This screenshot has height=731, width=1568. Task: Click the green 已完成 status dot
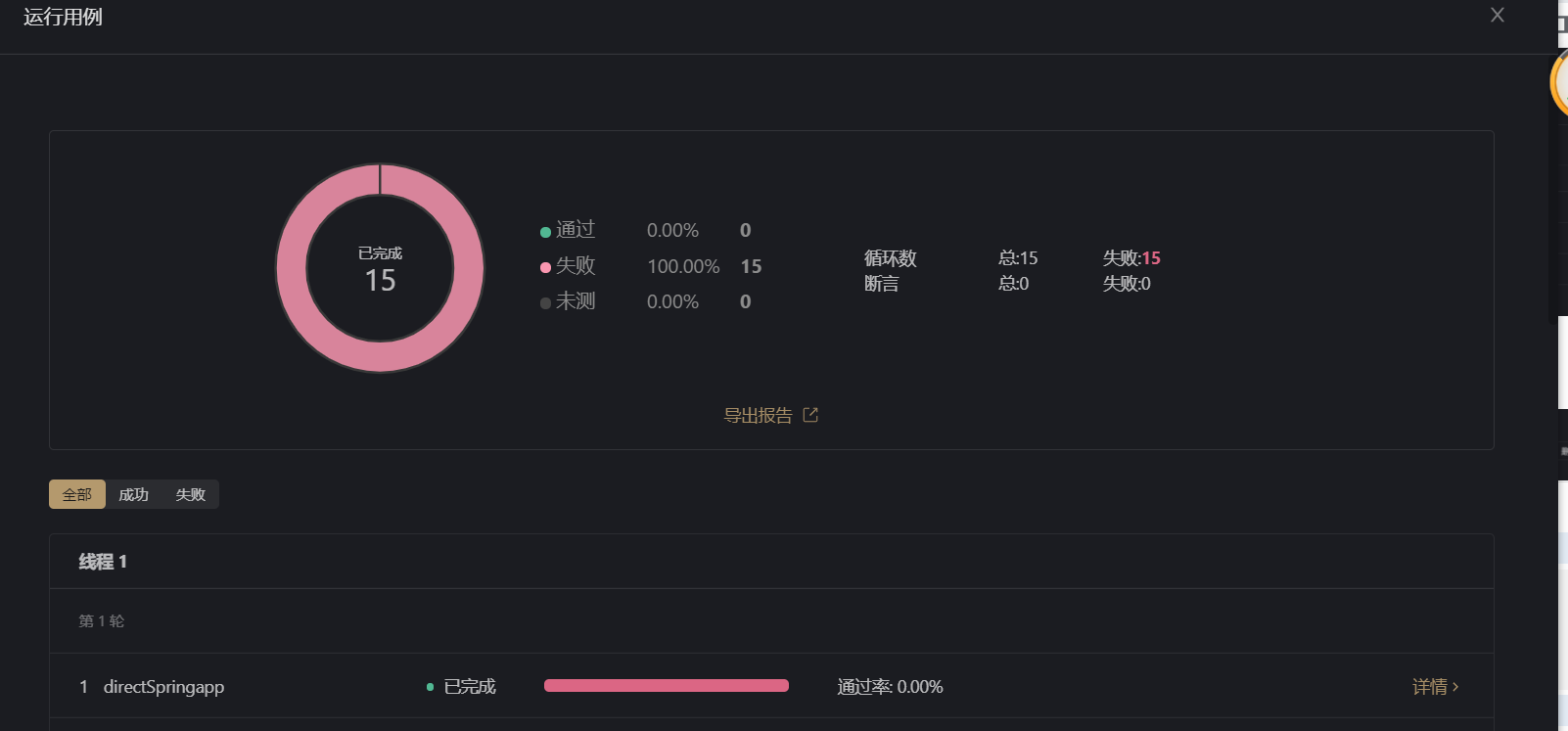430,687
